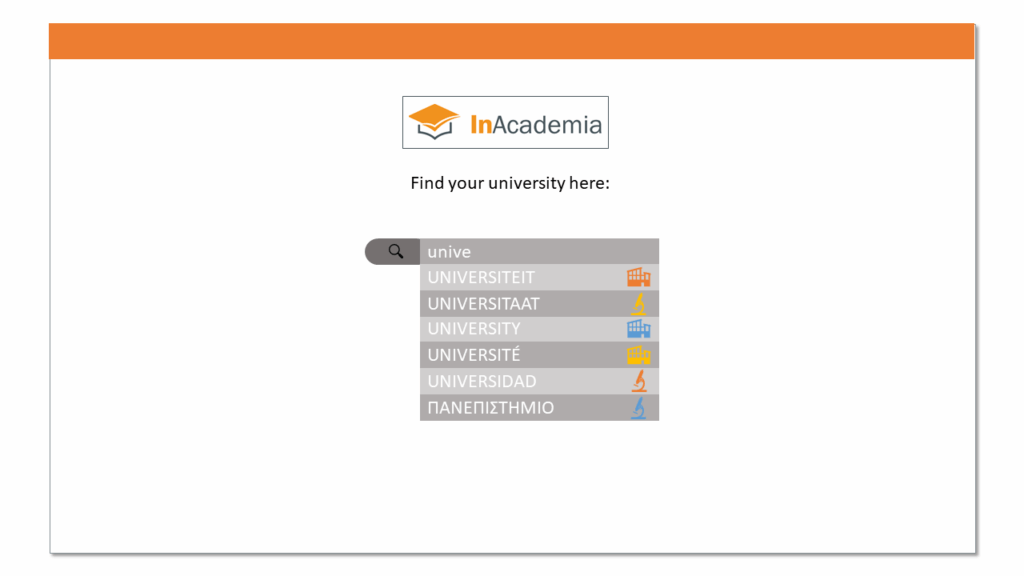Pick the UNIVERSITY suggestion entry
Image resolution: width=1024 pixels, height=576 pixels.
point(474,329)
